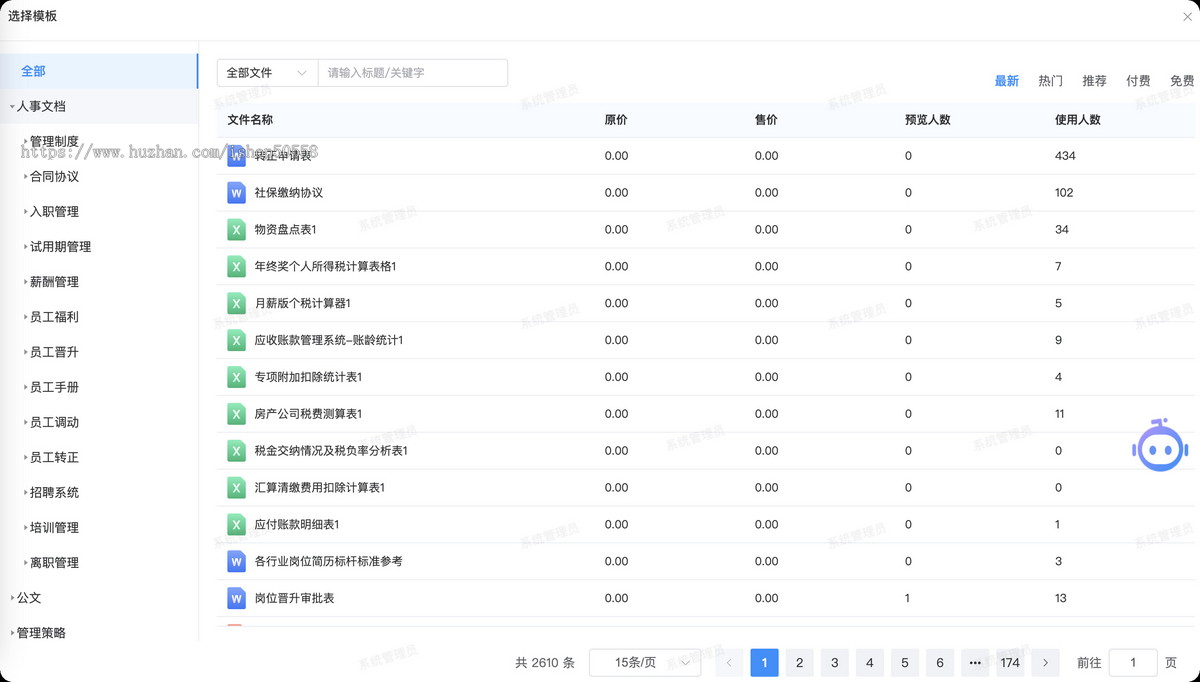The image size is (1200, 682).
Task: Expand the 公文 category
Action: [x=12, y=598]
